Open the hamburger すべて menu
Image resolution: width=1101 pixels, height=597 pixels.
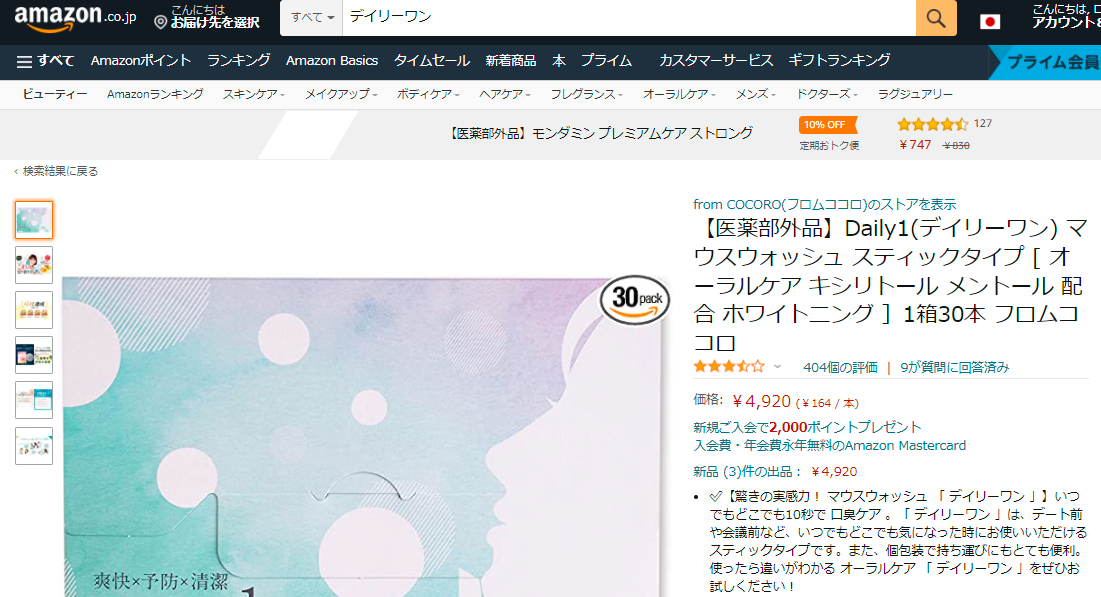coord(45,61)
